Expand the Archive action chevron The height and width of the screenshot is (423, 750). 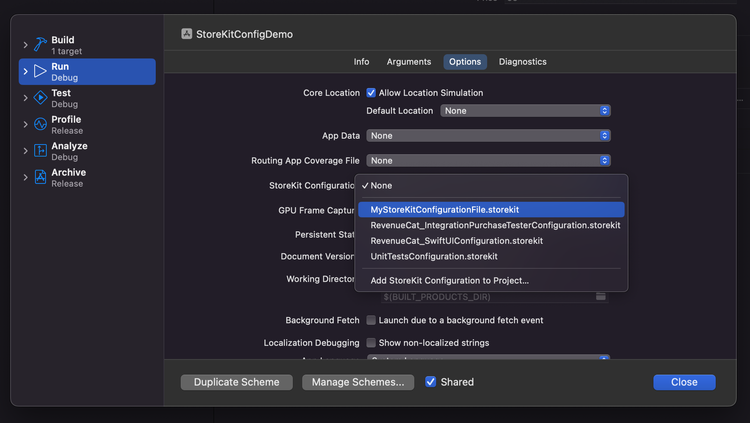click(25, 178)
